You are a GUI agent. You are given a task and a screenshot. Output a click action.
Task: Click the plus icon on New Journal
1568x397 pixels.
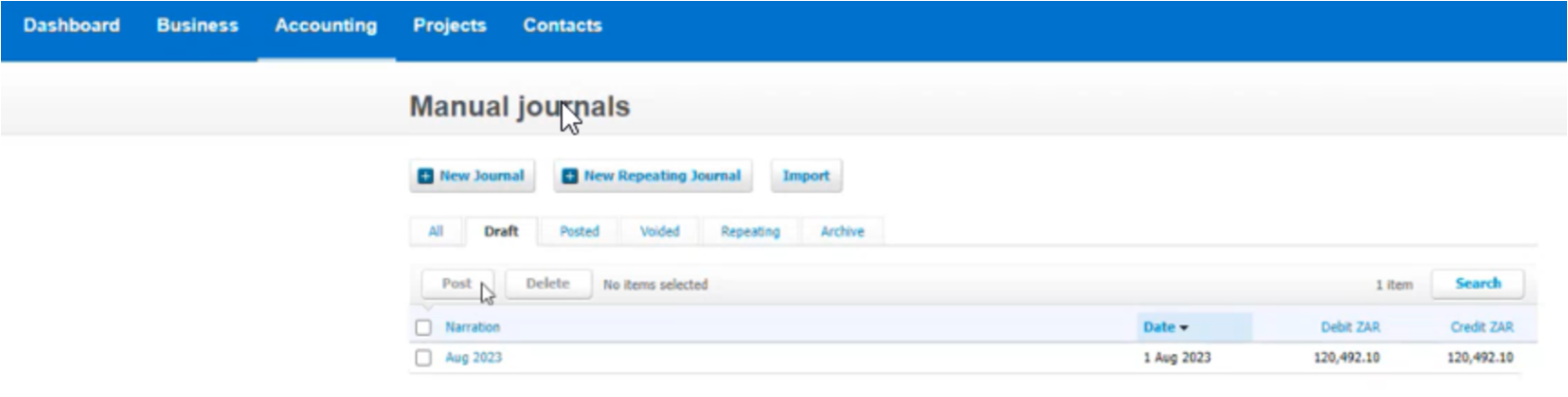(426, 177)
